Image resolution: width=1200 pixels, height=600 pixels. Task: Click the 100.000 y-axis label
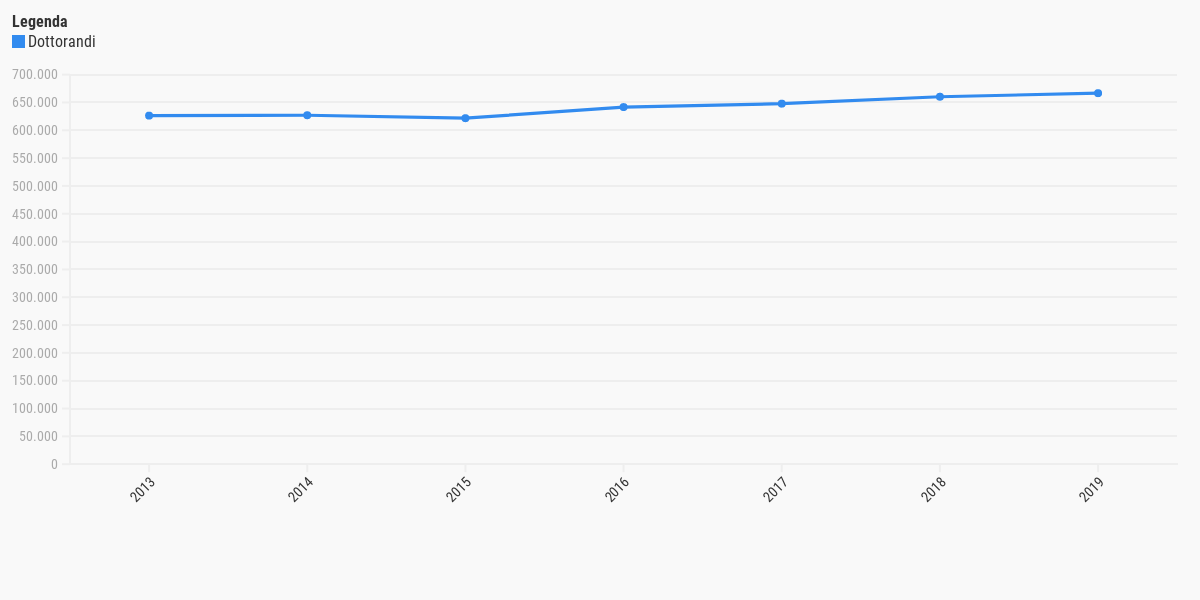point(35,409)
